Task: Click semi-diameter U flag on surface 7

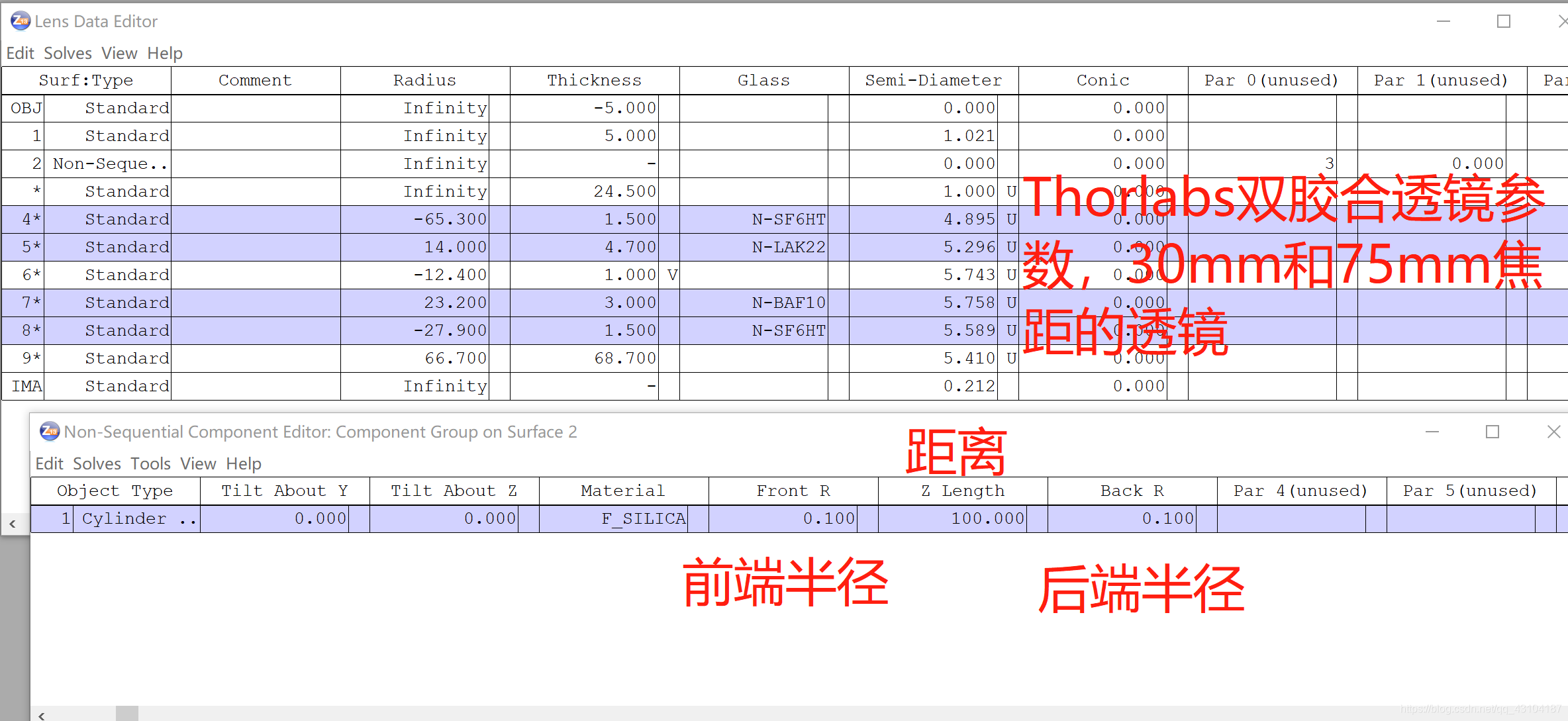Action: tap(1008, 303)
